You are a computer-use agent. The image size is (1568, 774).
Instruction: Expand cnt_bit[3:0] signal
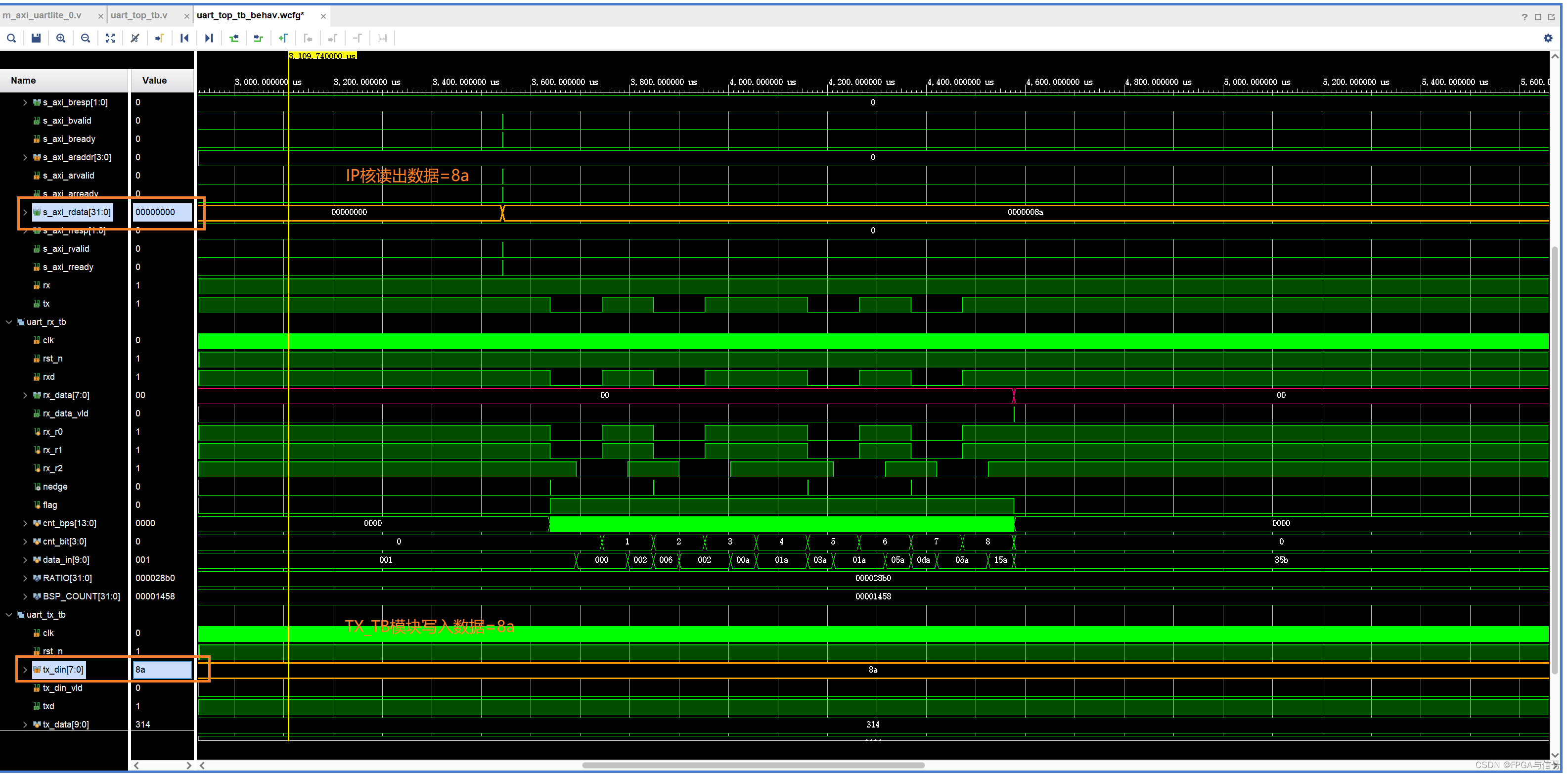(x=25, y=542)
